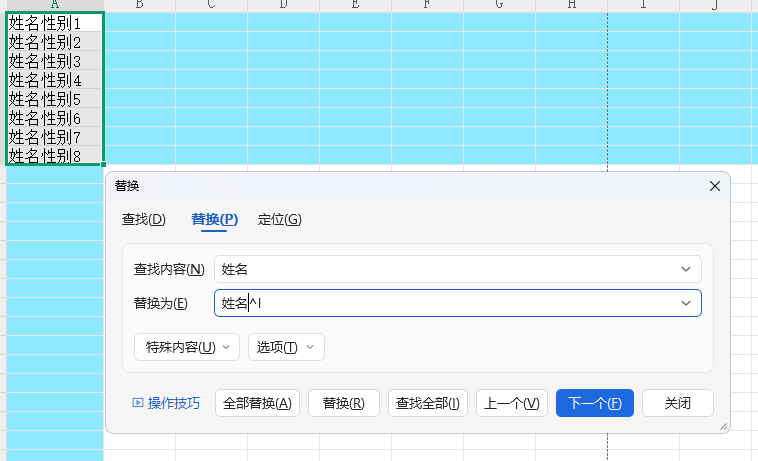This screenshot has width=758, height=461.
Task: Expand the 选项(T) dropdown
Action: [286, 347]
